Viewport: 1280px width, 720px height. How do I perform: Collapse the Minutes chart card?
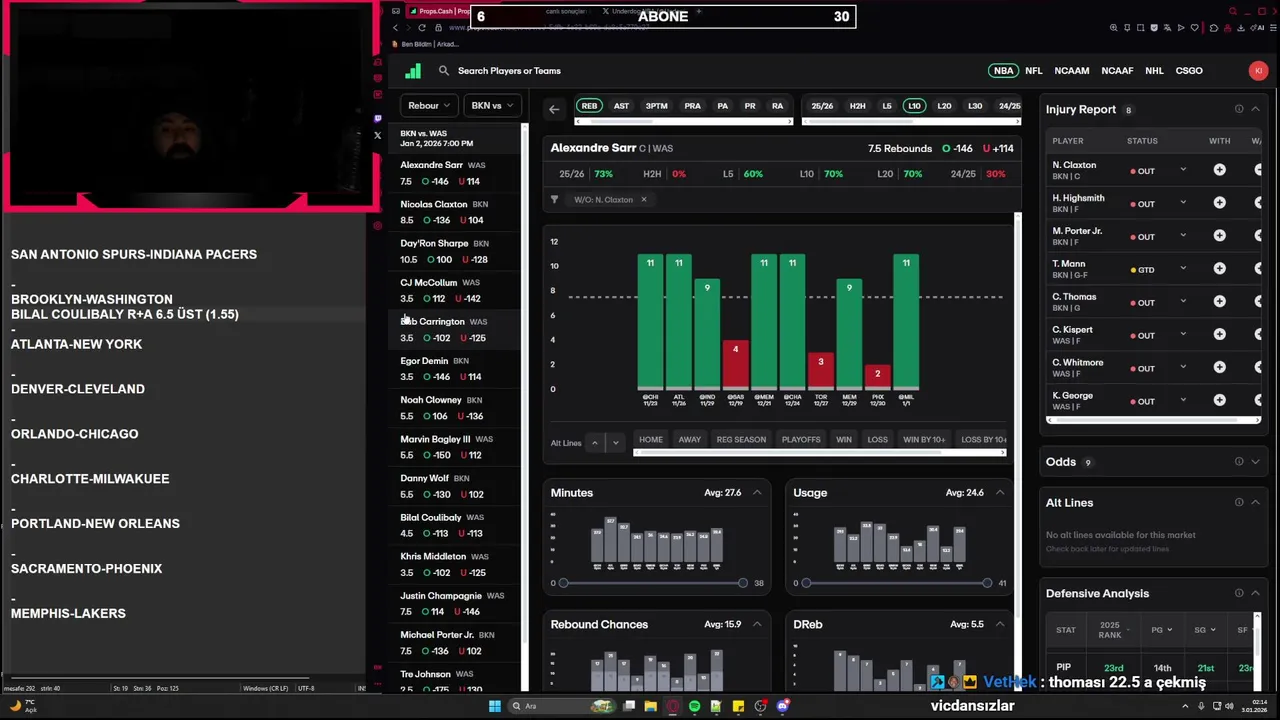pyautogui.click(x=757, y=492)
